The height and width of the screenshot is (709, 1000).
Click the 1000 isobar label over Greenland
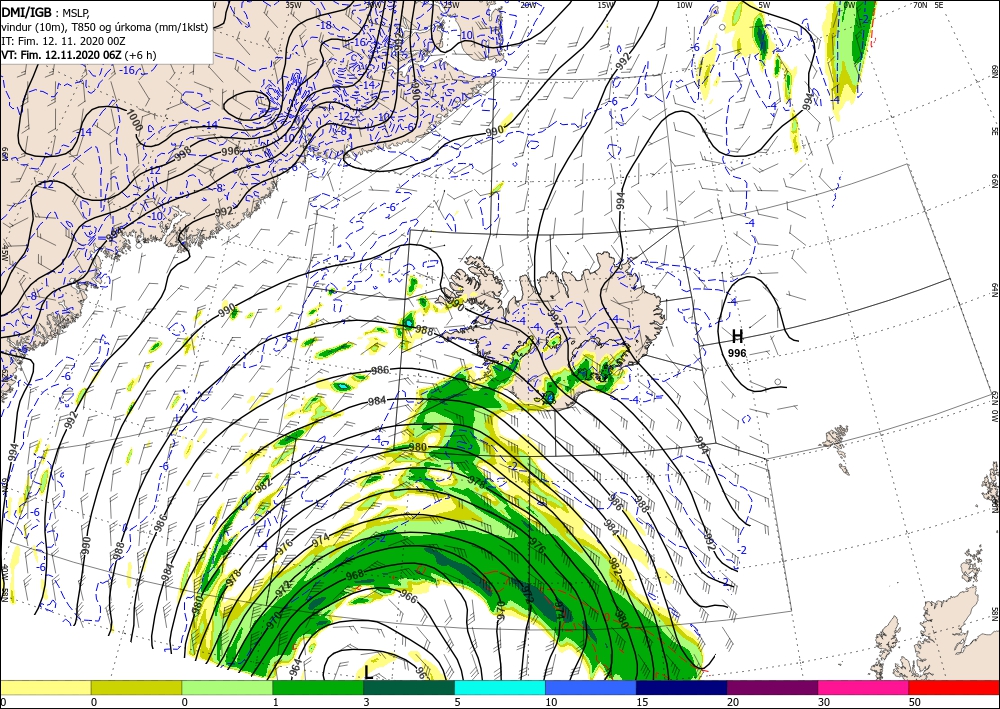click(x=135, y=120)
